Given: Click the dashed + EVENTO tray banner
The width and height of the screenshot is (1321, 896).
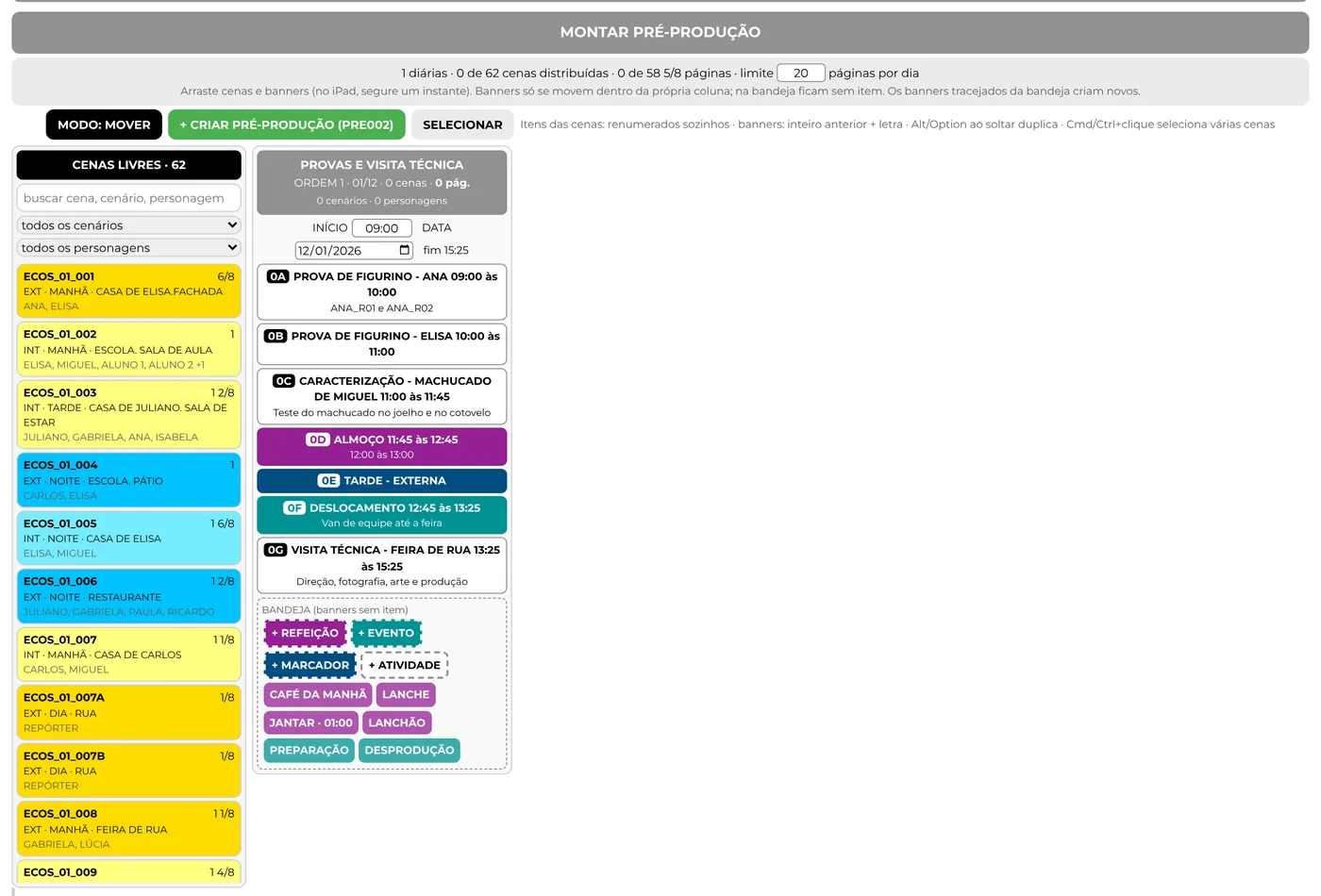Looking at the screenshot, I should (x=386, y=633).
